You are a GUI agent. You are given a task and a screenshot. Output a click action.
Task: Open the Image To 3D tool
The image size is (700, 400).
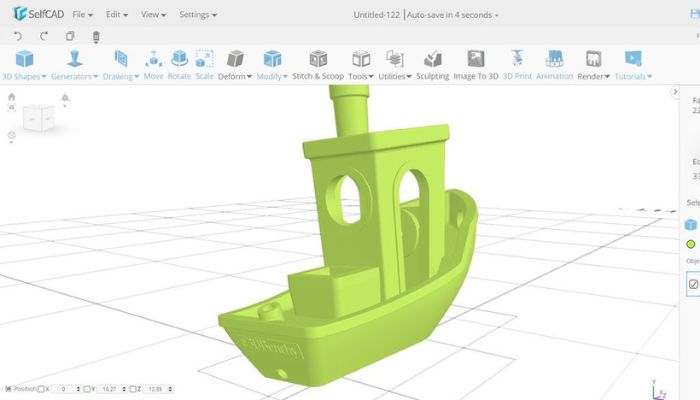[x=476, y=65]
